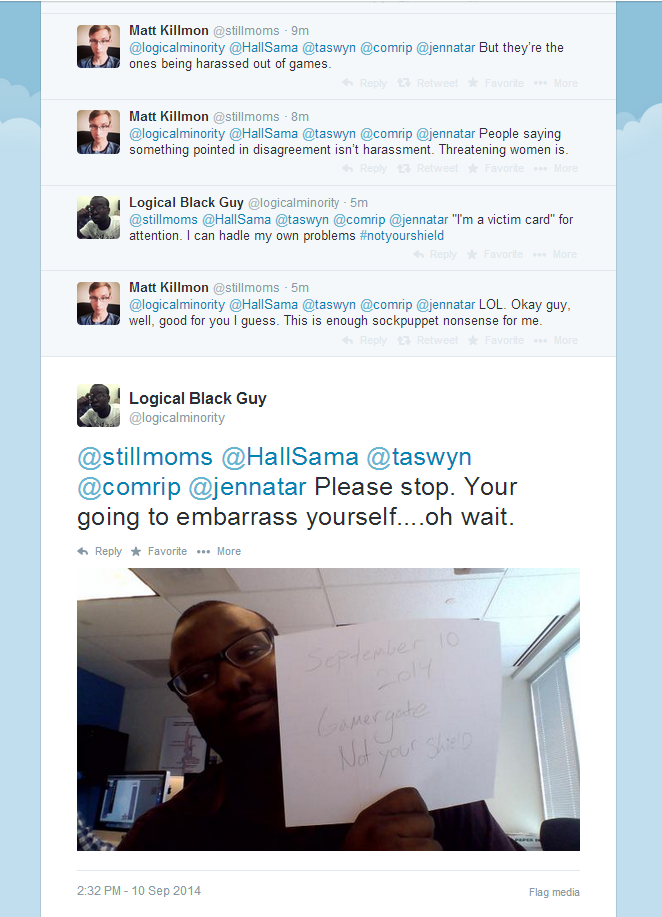Open the attached photo of the handwritten sign
Viewport: 662px width, 917px height.
click(x=328, y=709)
